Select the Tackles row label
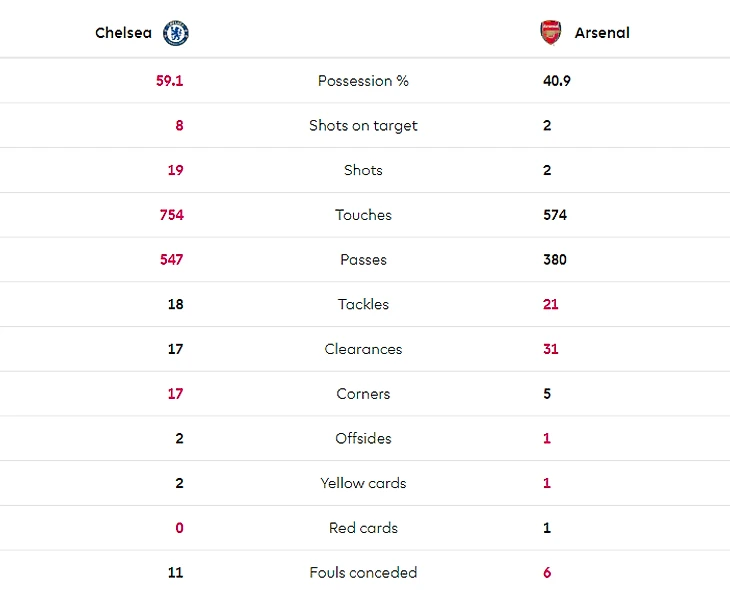Image resolution: width=730 pixels, height=590 pixels. pos(363,304)
